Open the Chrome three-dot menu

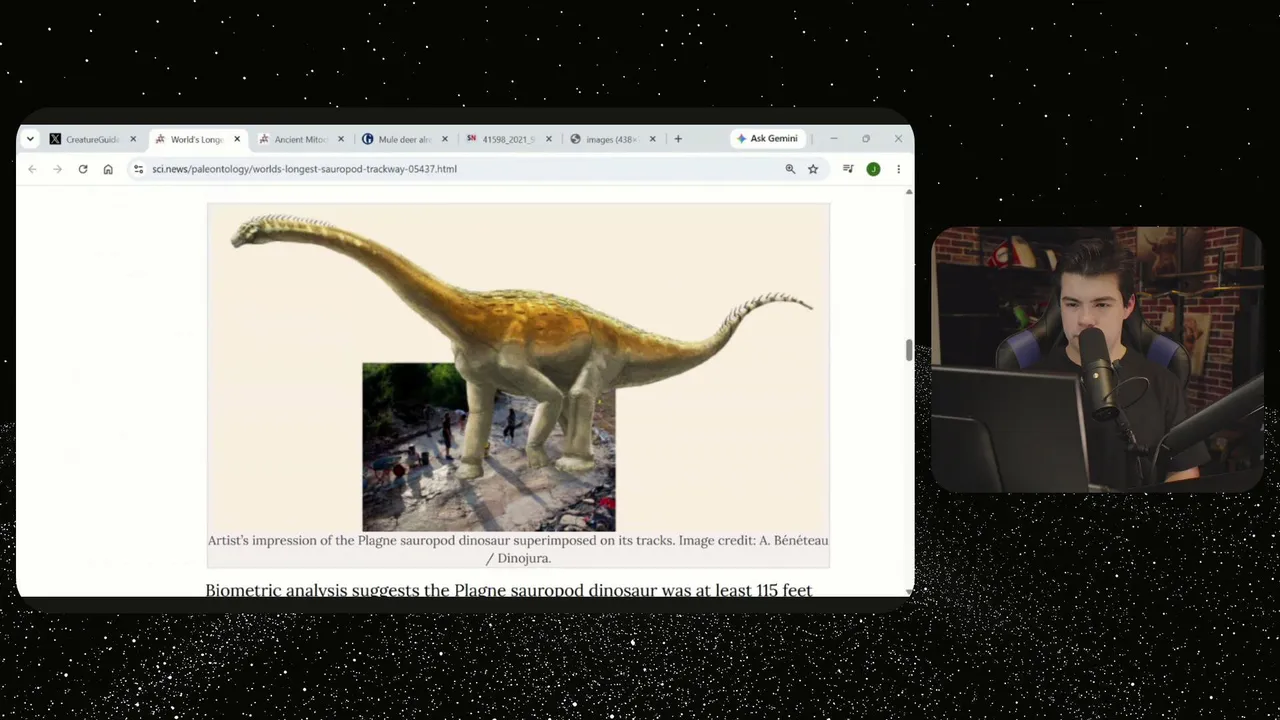898,169
